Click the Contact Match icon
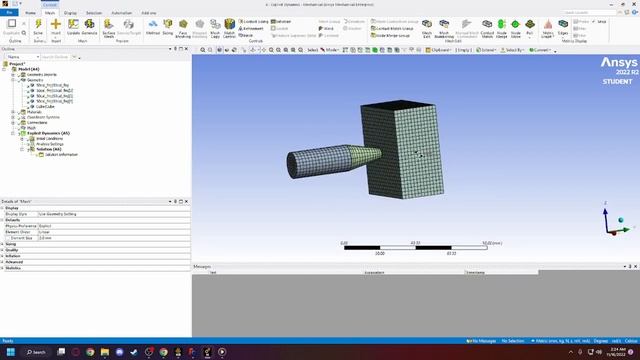The image size is (640, 360). pos(487,24)
